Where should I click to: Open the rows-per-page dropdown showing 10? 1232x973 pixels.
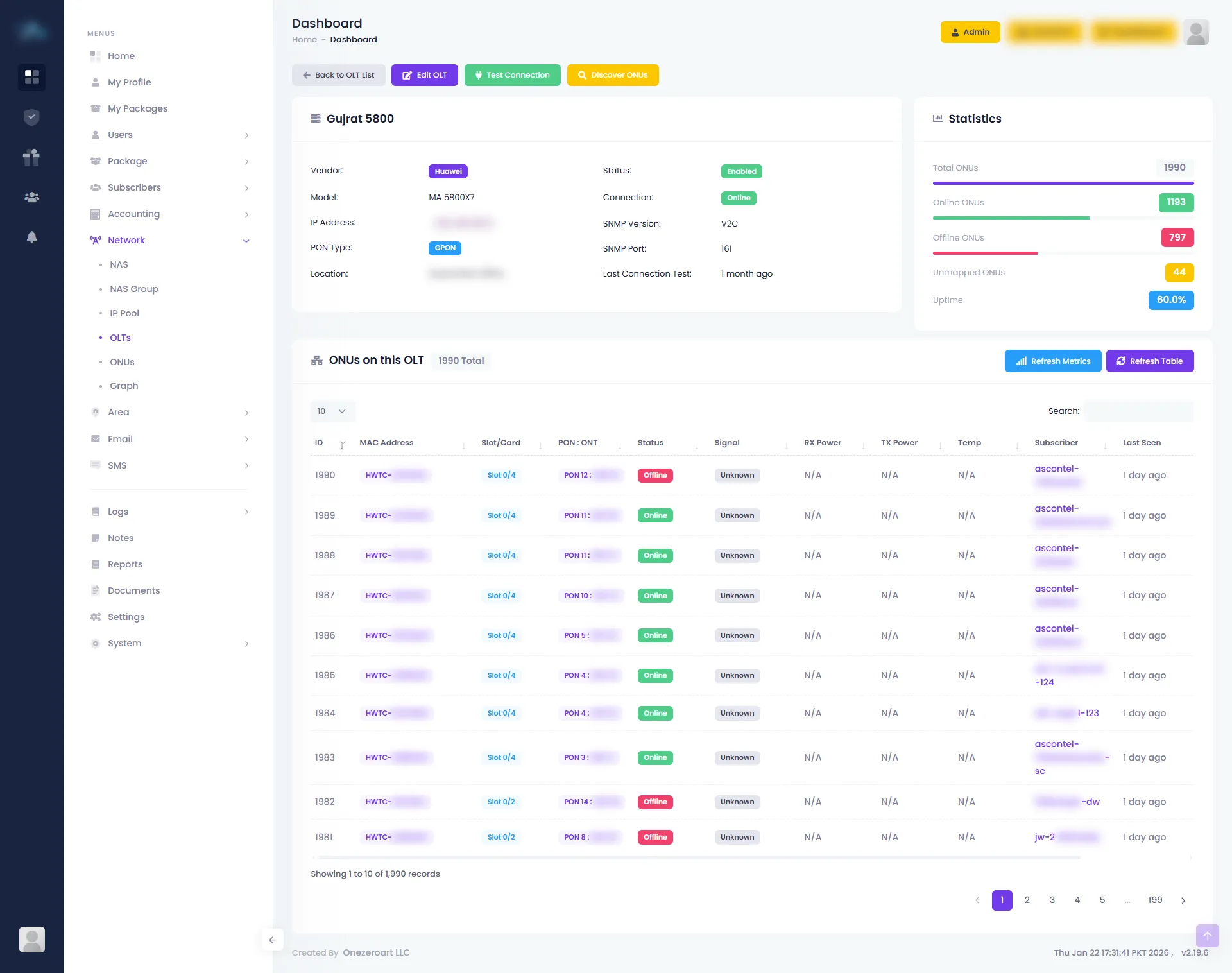[332, 411]
